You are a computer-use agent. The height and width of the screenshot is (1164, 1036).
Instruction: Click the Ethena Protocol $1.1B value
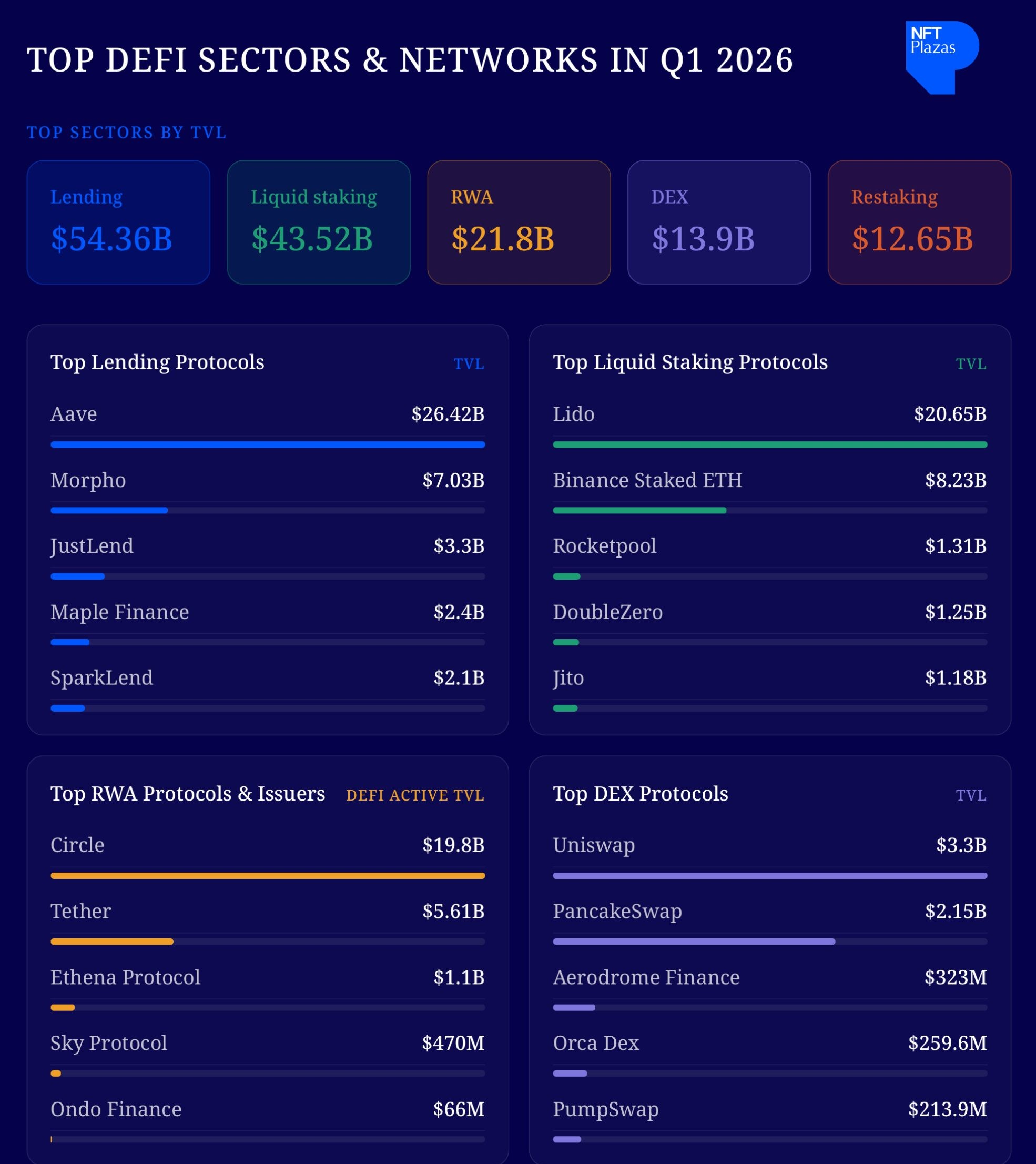(459, 977)
